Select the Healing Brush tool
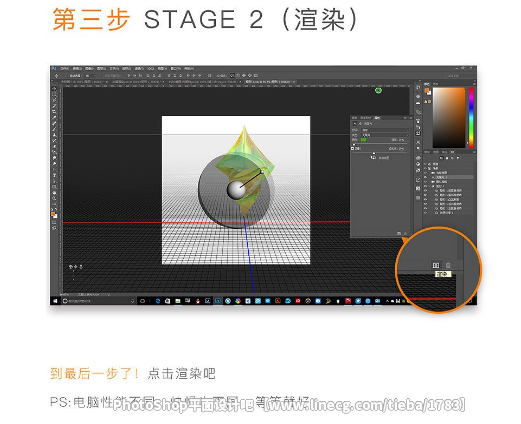The width and height of the screenshot is (521, 424). (x=55, y=123)
